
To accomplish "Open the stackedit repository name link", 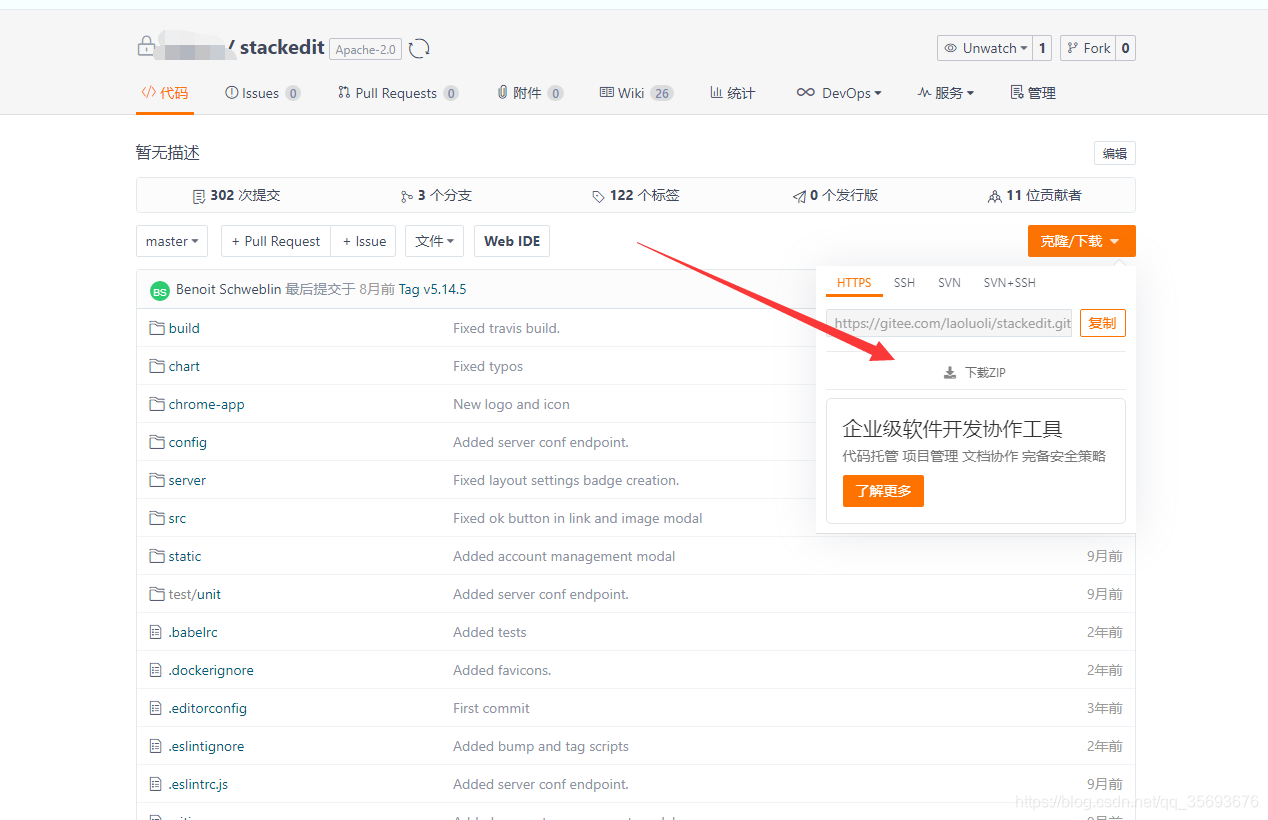I will click(x=282, y=47).
